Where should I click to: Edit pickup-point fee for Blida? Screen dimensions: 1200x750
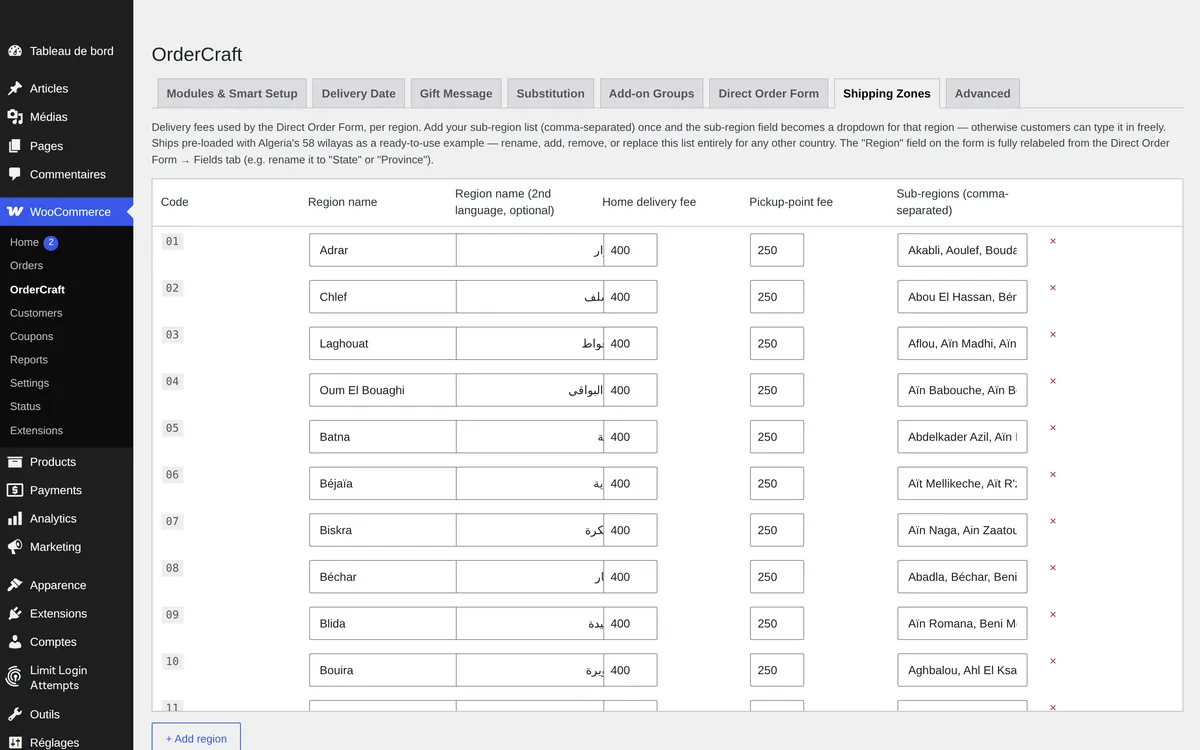[x=777, y=623]
